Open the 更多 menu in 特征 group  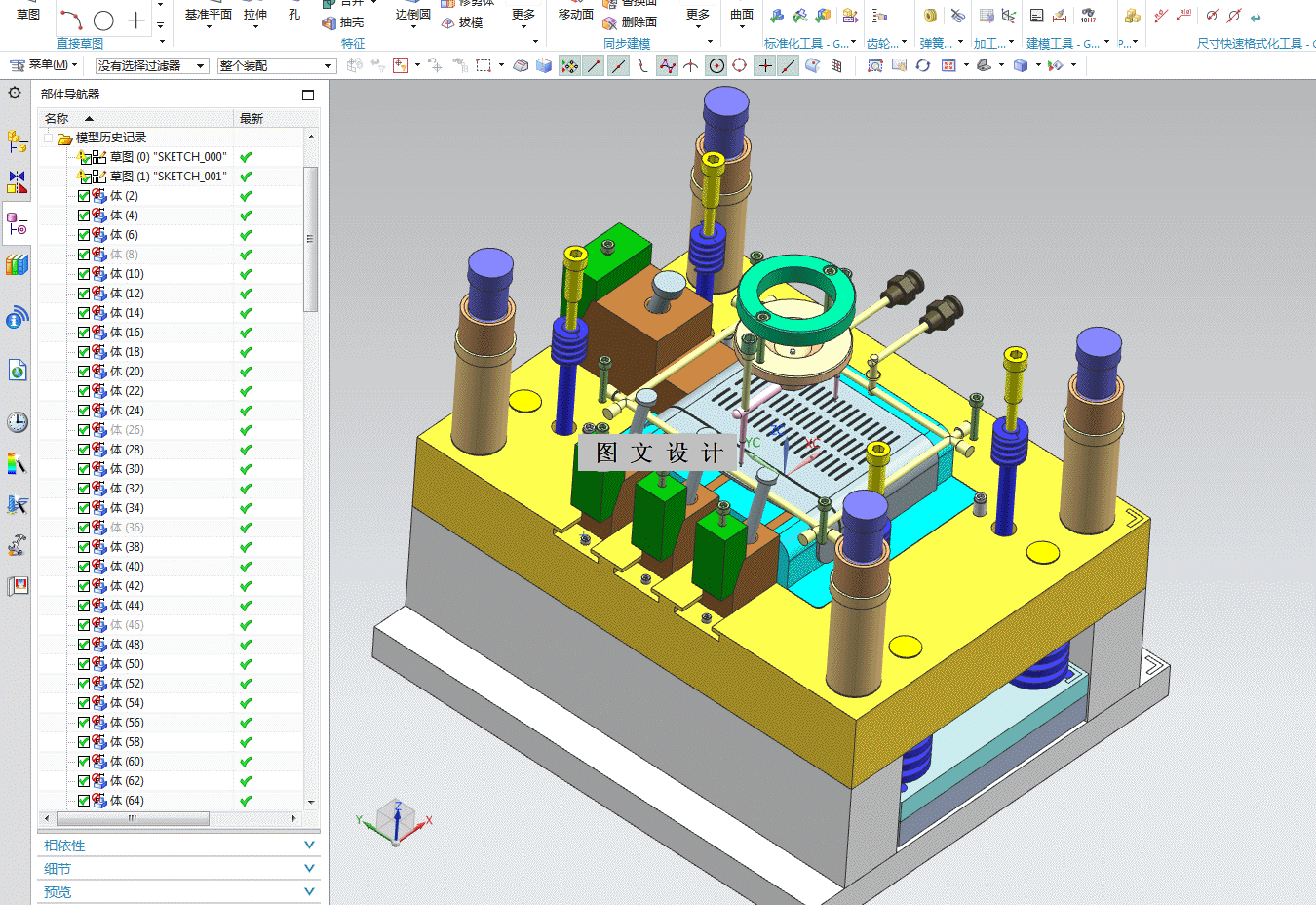click(x=523, y=17)
